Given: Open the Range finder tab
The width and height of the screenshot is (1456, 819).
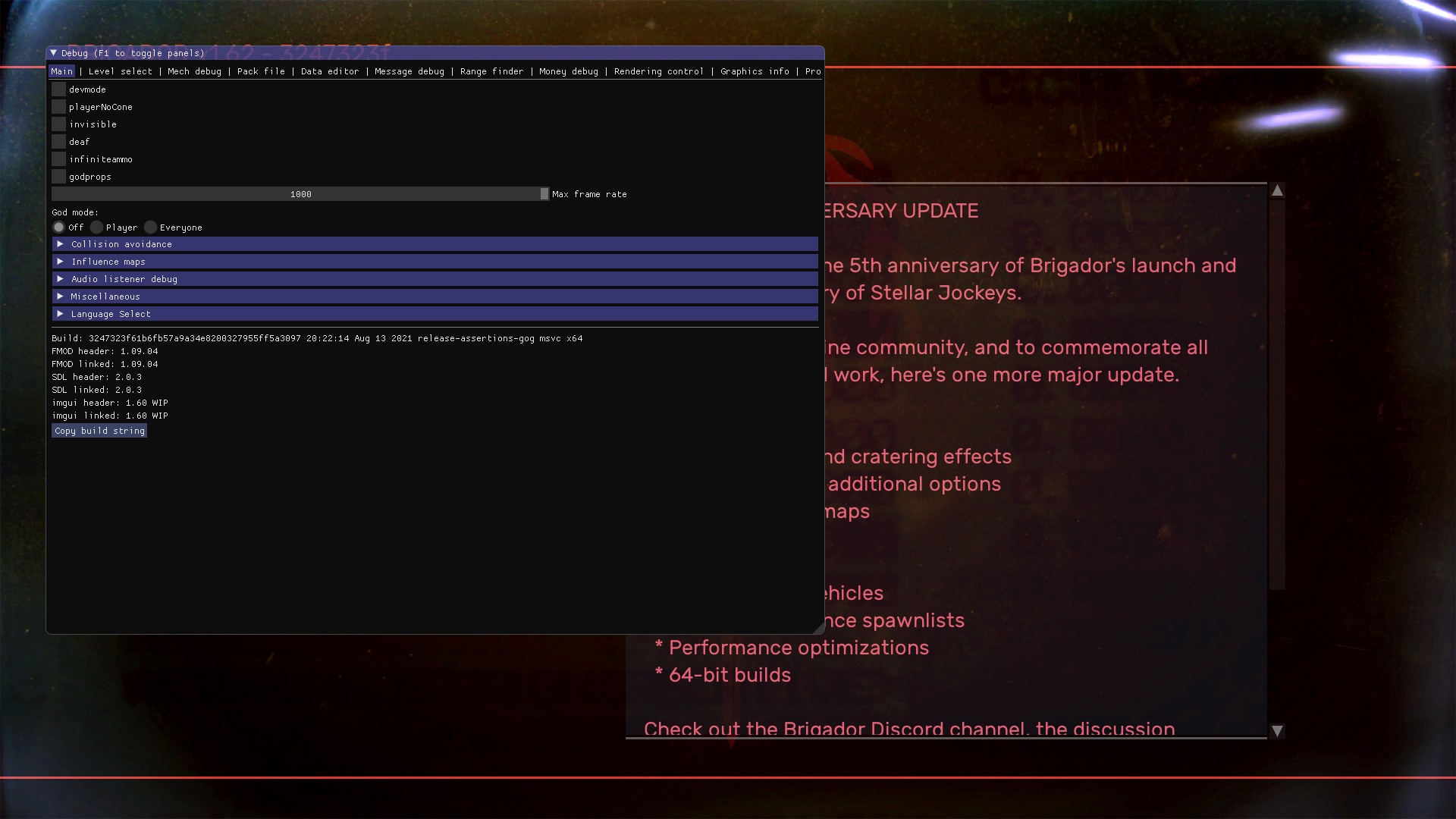Looking at the screenshot, I should [x=491, y=71].
